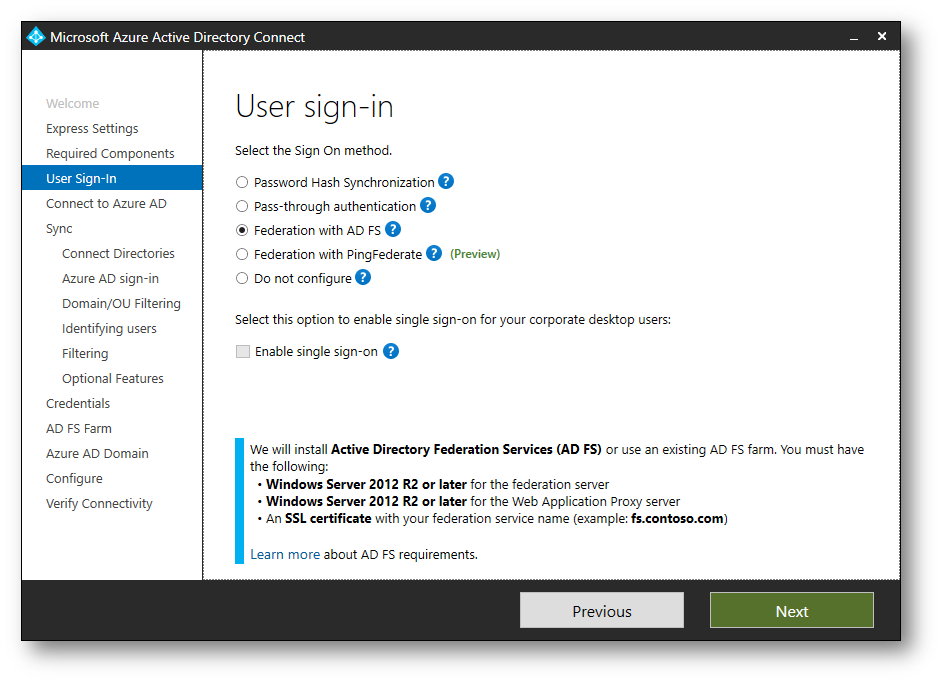
Task: Click 'Select the Sign On method.' text
Action: [x=313, y=151]
